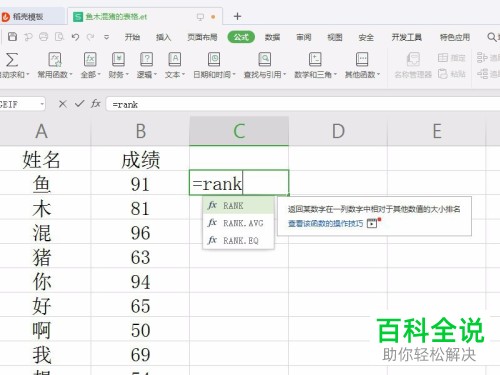
Task: Open the Logical functions icon
Action: [x=146, y=60]
